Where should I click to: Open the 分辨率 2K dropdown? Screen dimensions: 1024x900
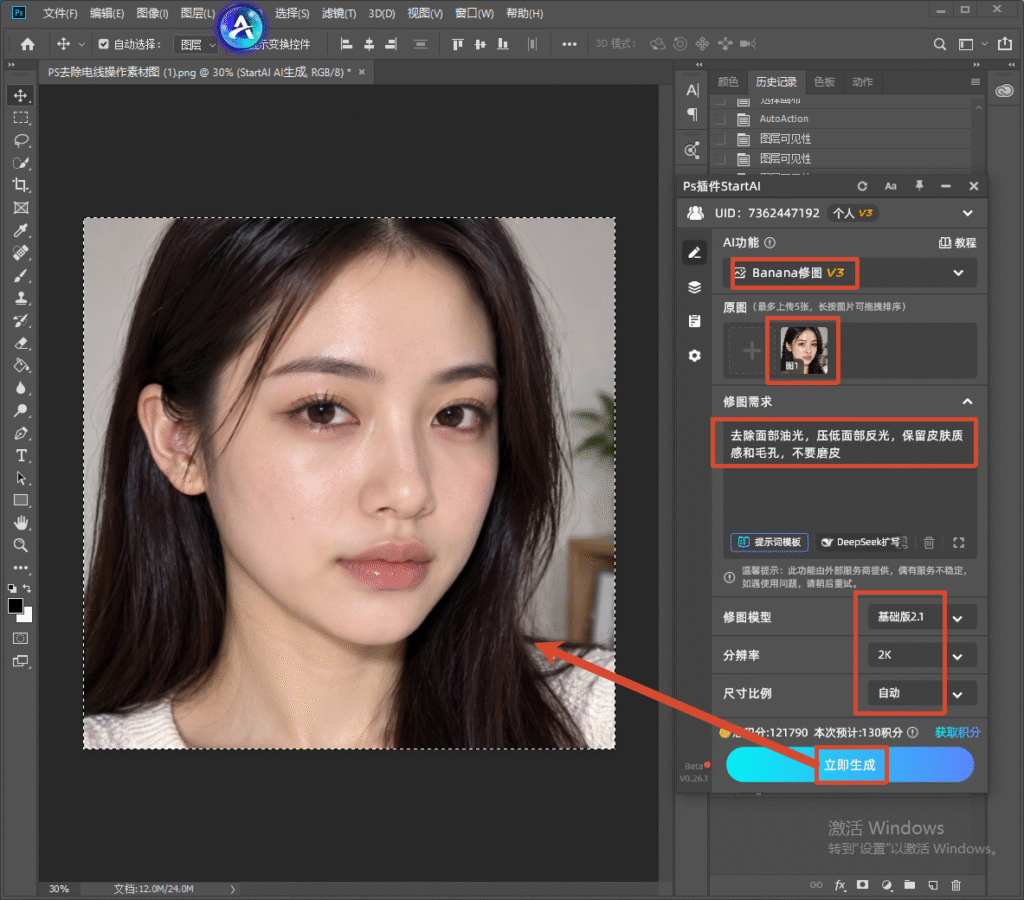click(x=922, y=655)
